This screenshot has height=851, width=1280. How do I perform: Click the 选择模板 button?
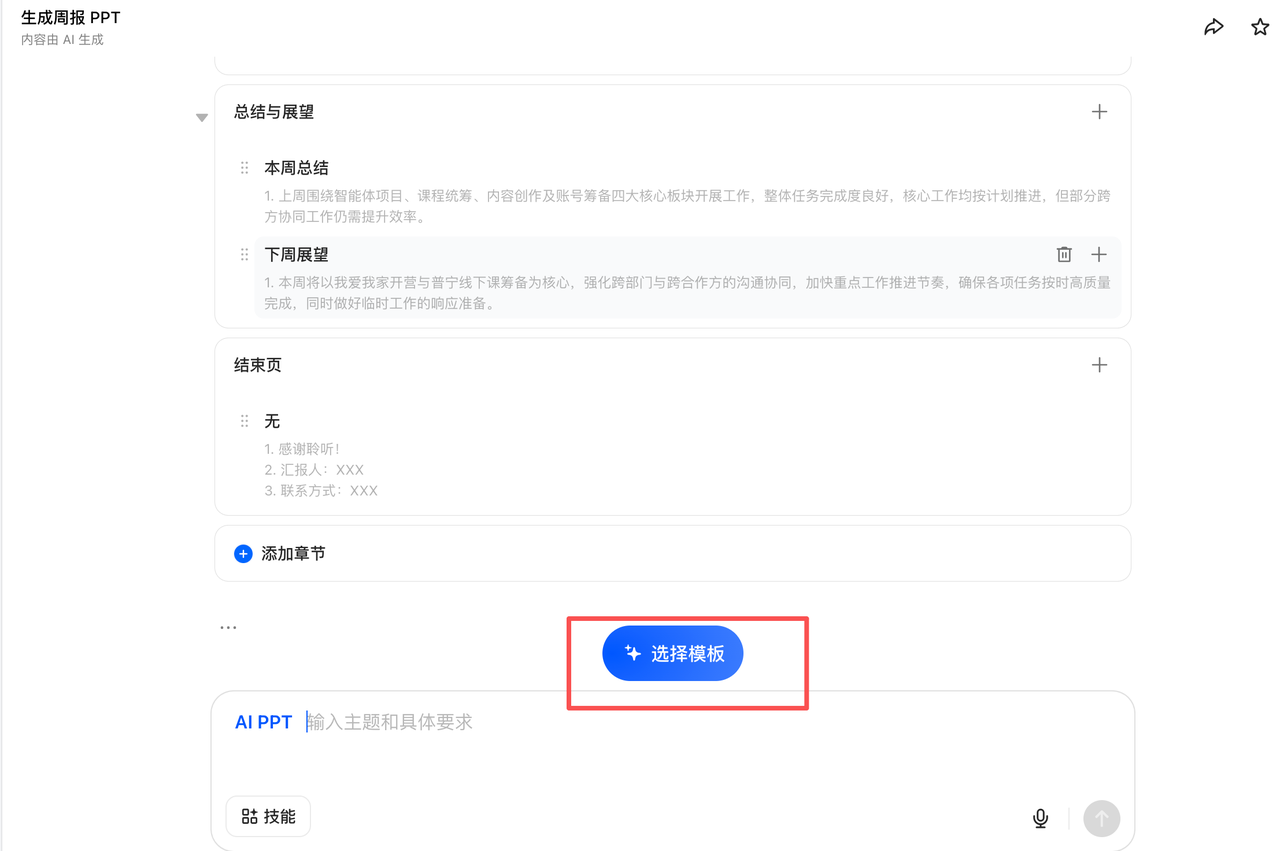click(672, 654)
